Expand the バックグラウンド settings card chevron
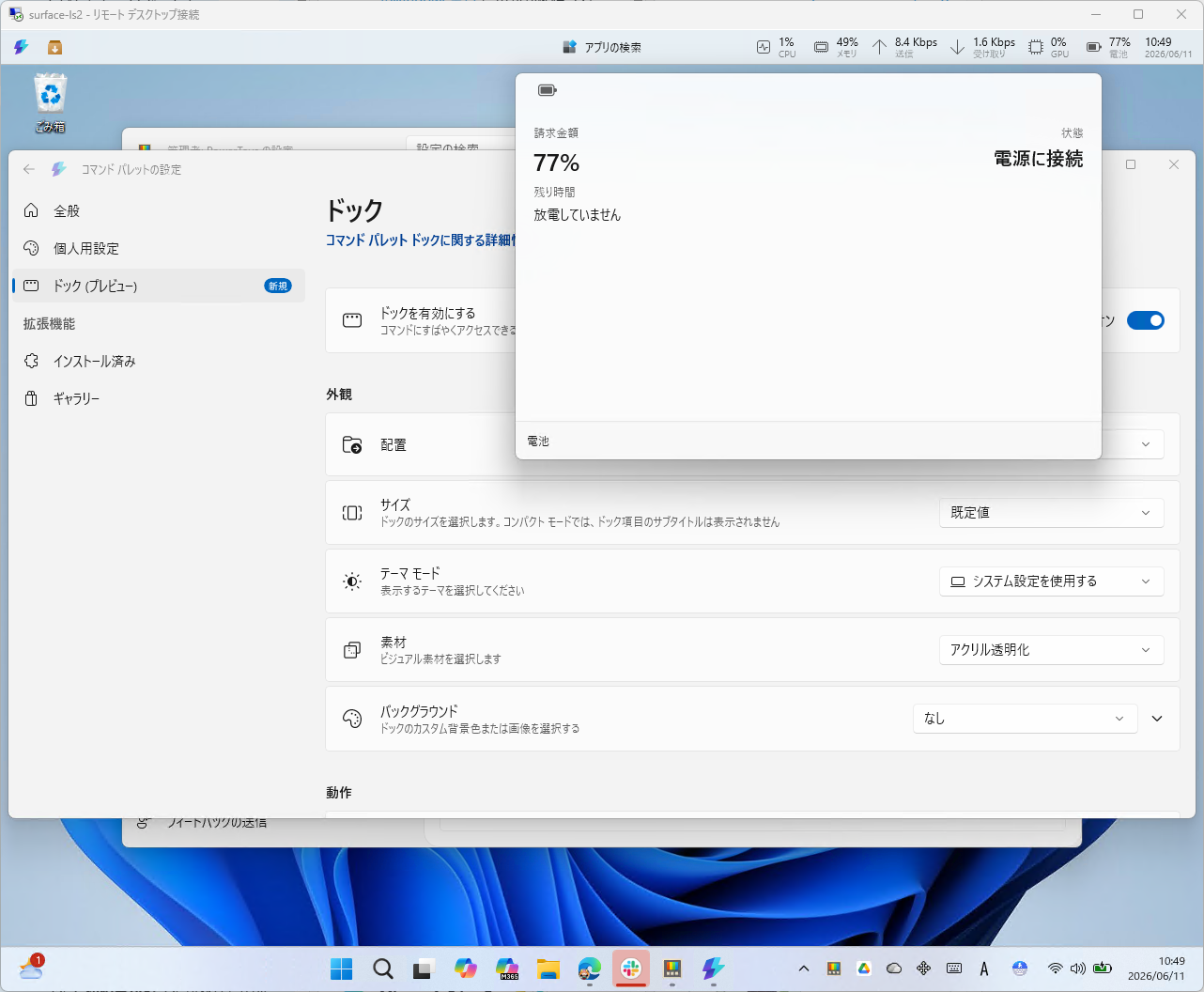The height and width of the screenshot is (992, 1204). tap(1157, 719)
